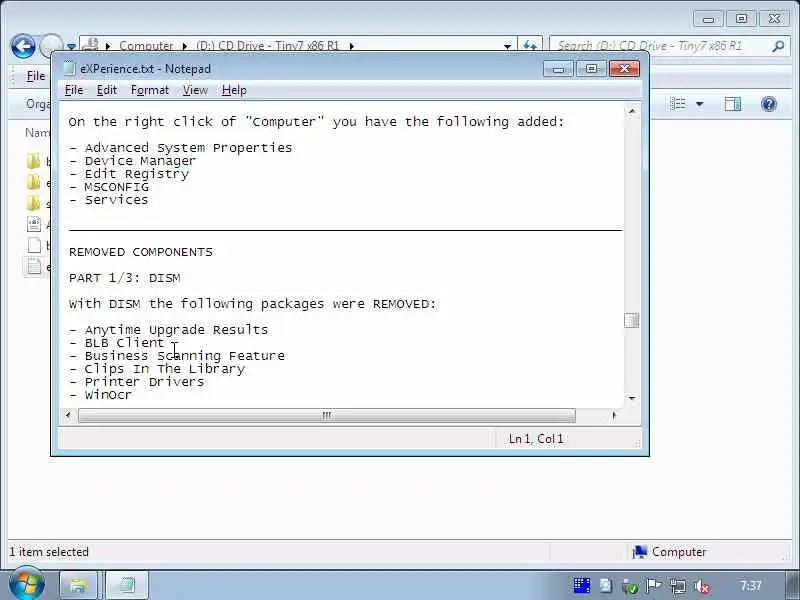Screen dimensions: 800x600
Task: Click the Show Desktop strip at taskbar end
Action: [793, 586]
